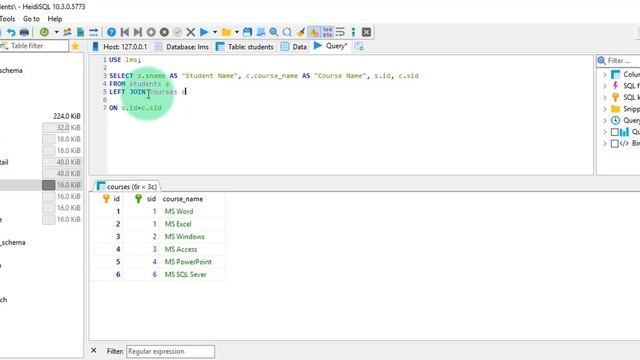640x360 pixels.
Task: Expand the Snippets helper node
Action: 605,109
